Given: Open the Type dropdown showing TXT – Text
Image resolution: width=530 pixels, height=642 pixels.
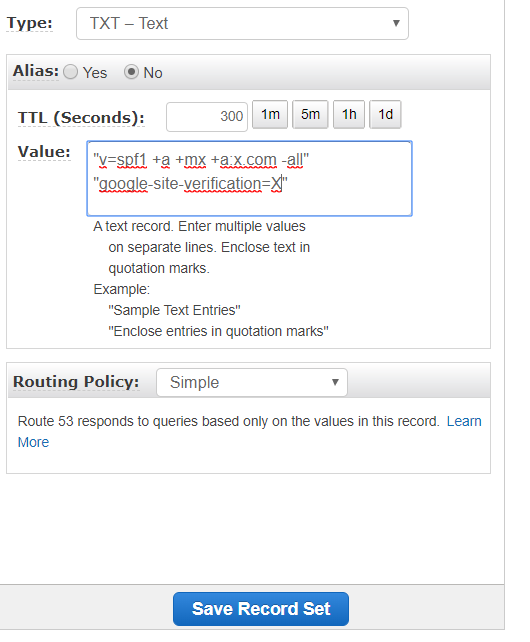Looking at the screenshot, I should click(242, 23).
